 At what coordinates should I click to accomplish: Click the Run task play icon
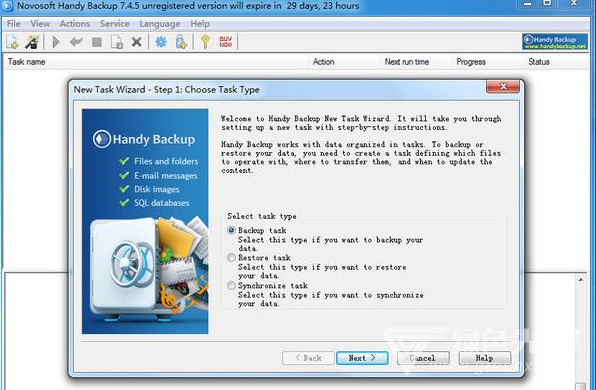56,42
